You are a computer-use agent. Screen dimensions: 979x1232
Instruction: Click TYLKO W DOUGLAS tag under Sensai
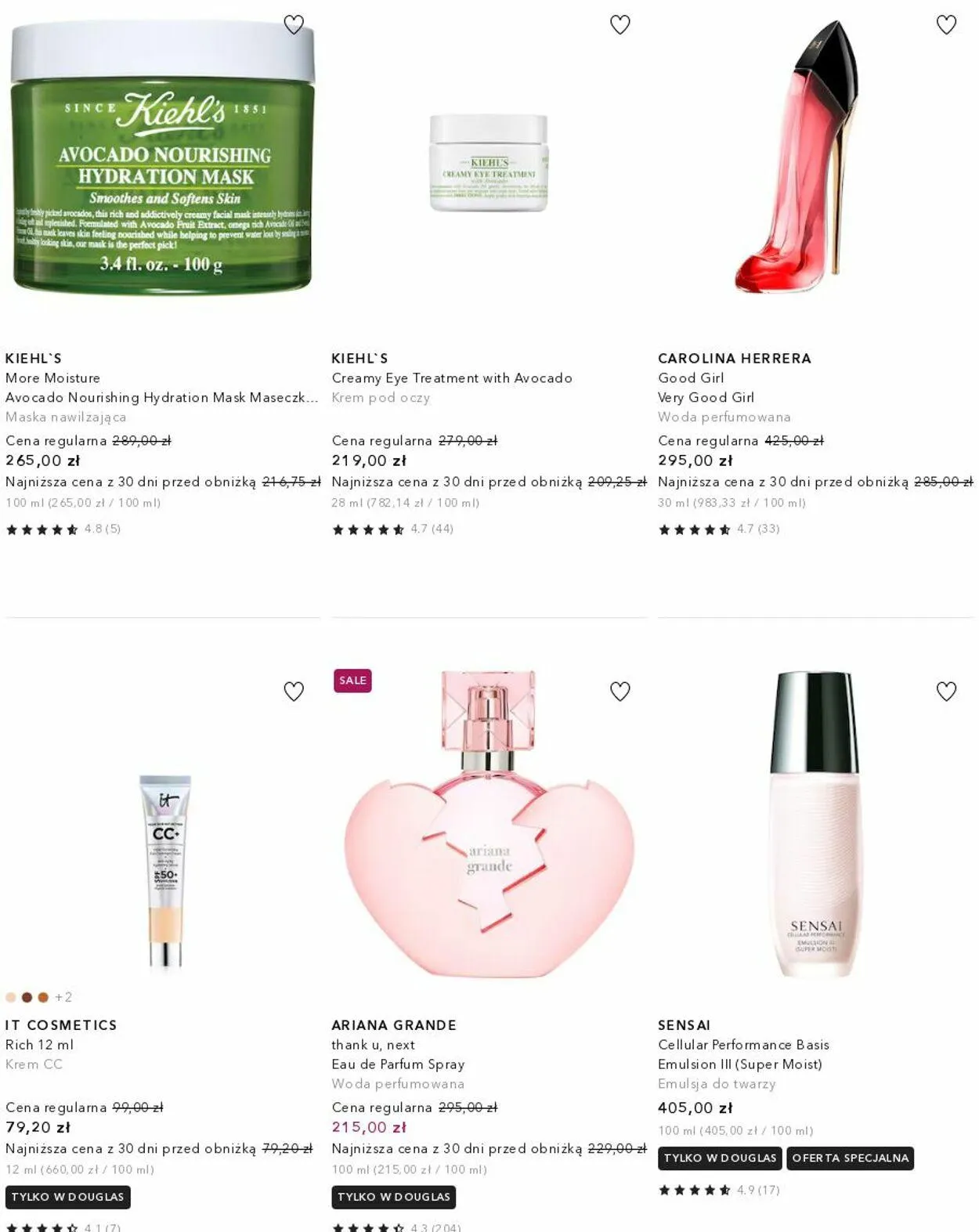(x=720, y=1158)
